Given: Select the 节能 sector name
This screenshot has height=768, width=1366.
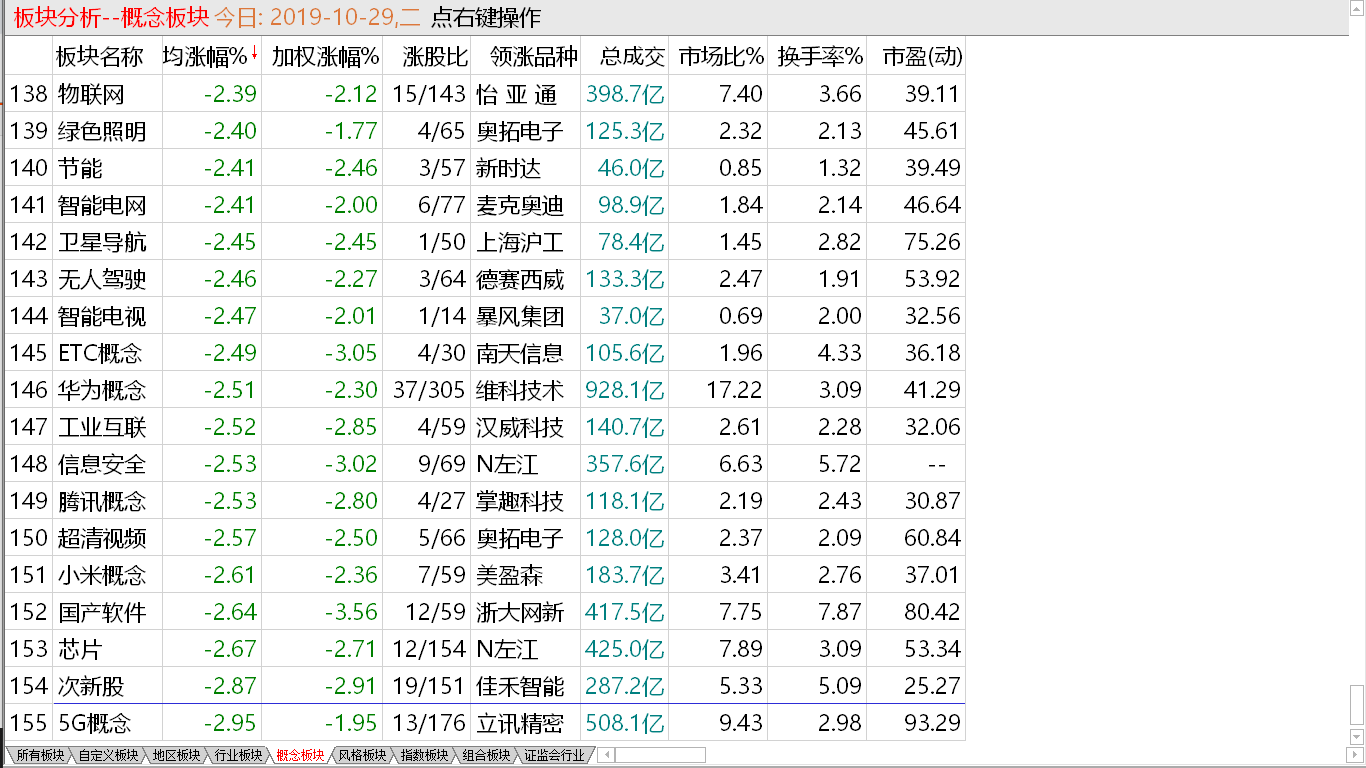Looking at the screenshot, I should pos(80,168).
